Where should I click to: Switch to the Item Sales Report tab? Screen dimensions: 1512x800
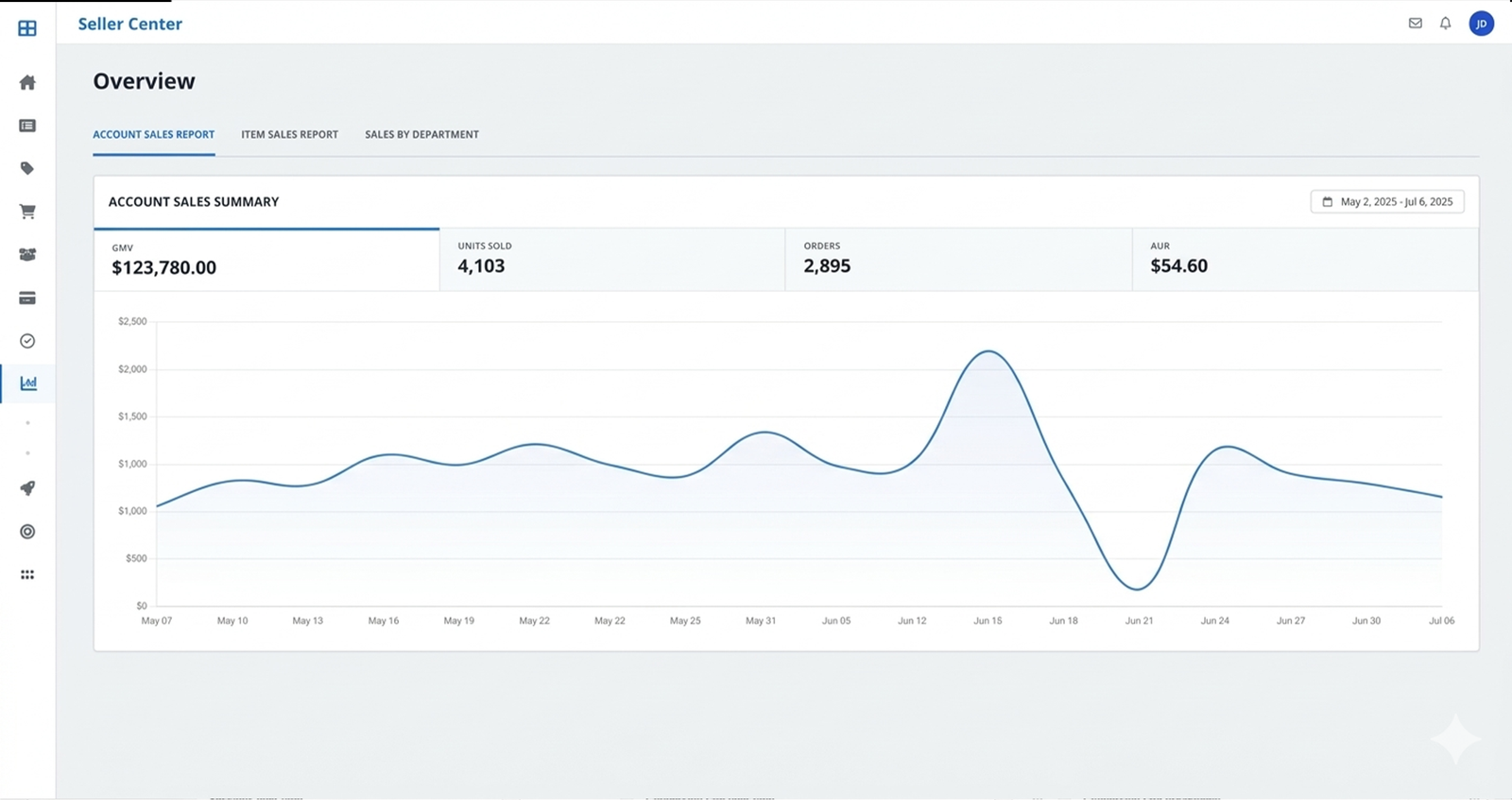click(x=289, y=135)
